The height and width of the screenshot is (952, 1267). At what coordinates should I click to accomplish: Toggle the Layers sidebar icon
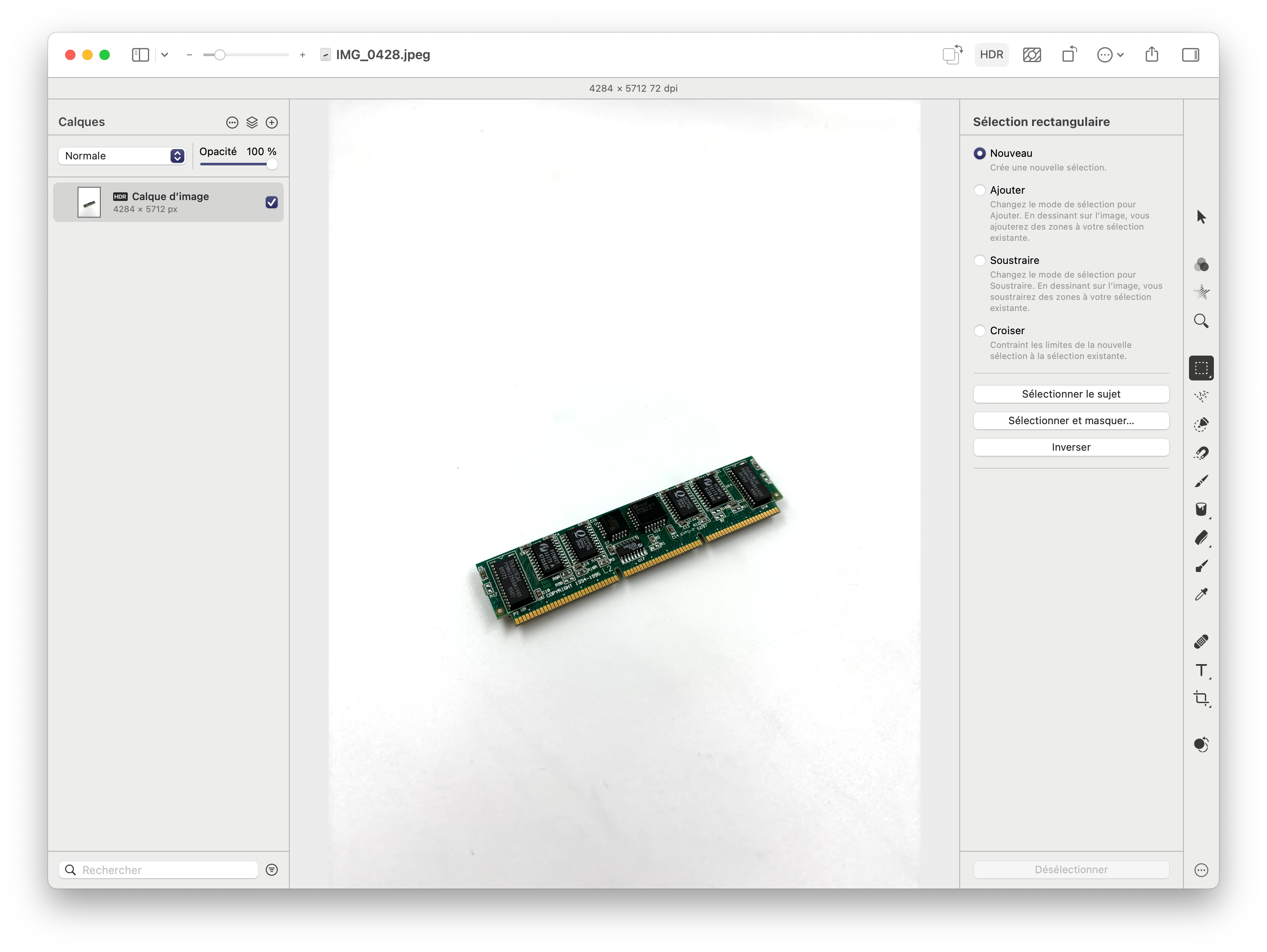pos(140,55)
